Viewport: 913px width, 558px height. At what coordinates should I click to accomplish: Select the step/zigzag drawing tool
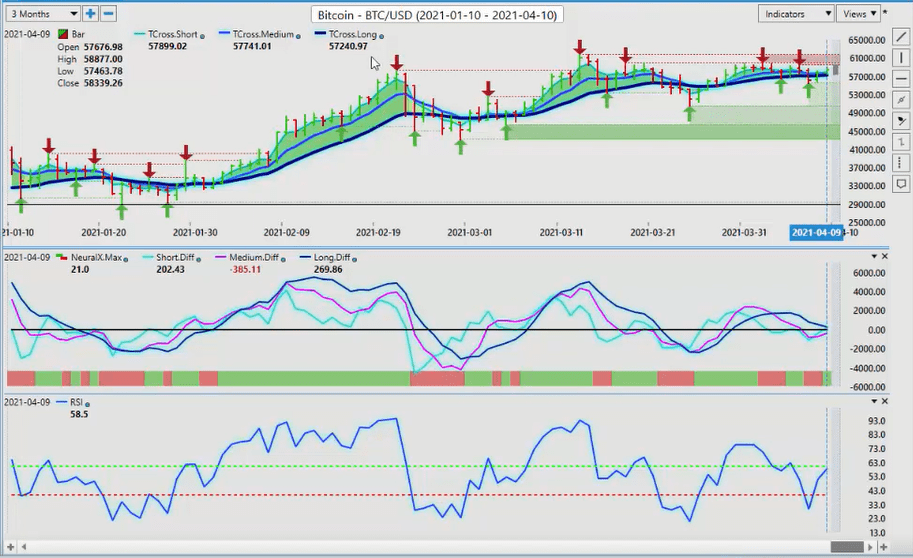tap(901, 142)
